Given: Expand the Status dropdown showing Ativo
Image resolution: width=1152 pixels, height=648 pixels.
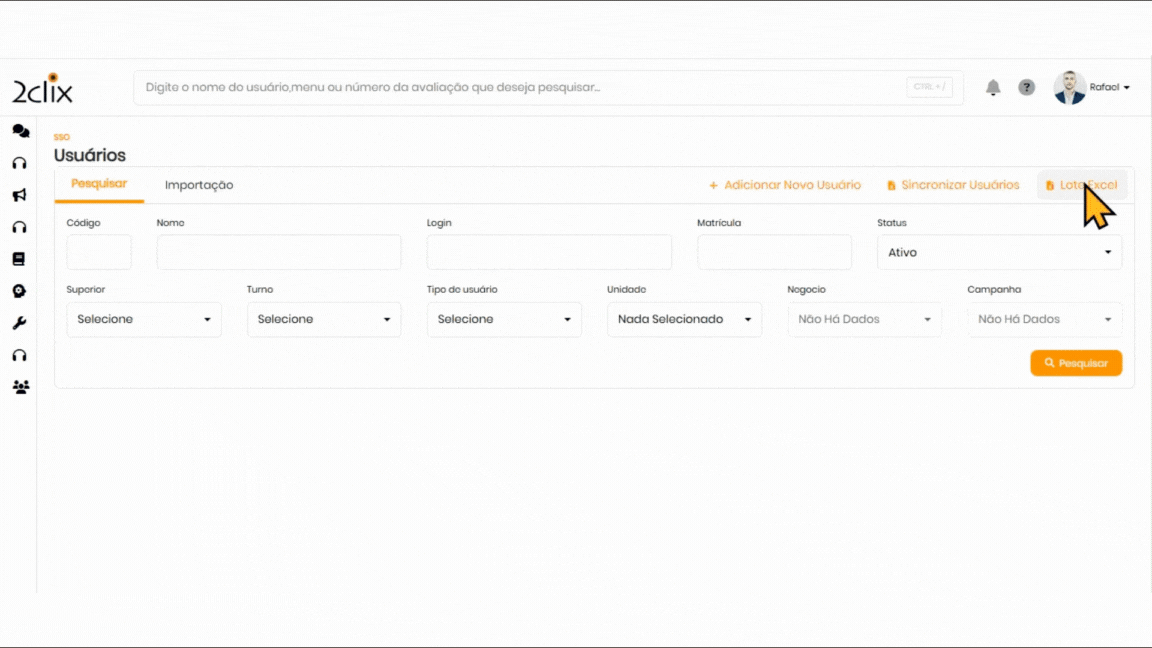Looking at the screenshot, I should tap(999, 253).
